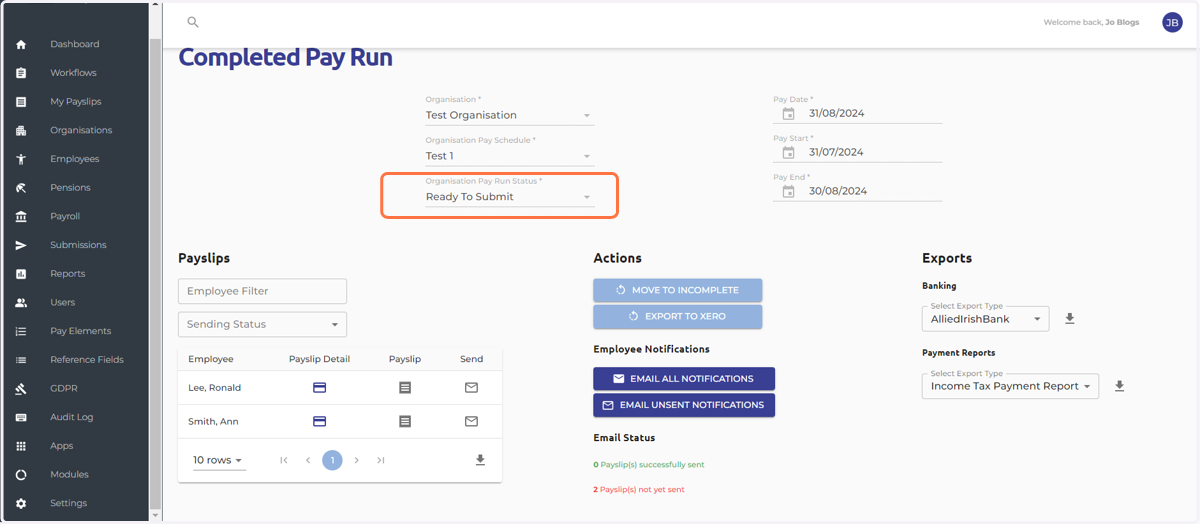Open Employees in the sidebar
The height and width of the screenshot is (524, 1200).
coord(75,159)
